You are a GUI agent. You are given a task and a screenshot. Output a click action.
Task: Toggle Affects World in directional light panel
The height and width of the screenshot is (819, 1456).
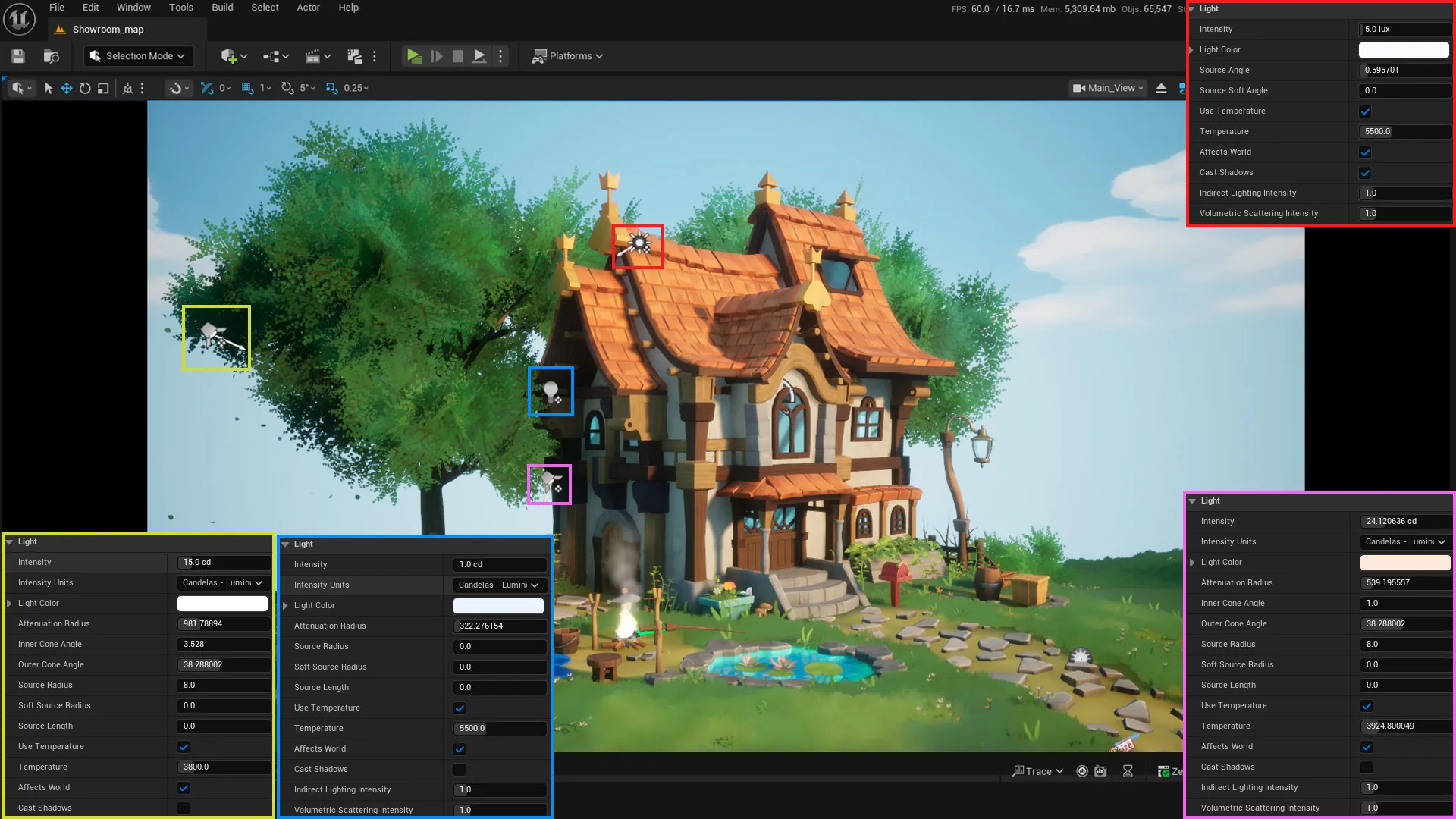[x=1365, y=152]
